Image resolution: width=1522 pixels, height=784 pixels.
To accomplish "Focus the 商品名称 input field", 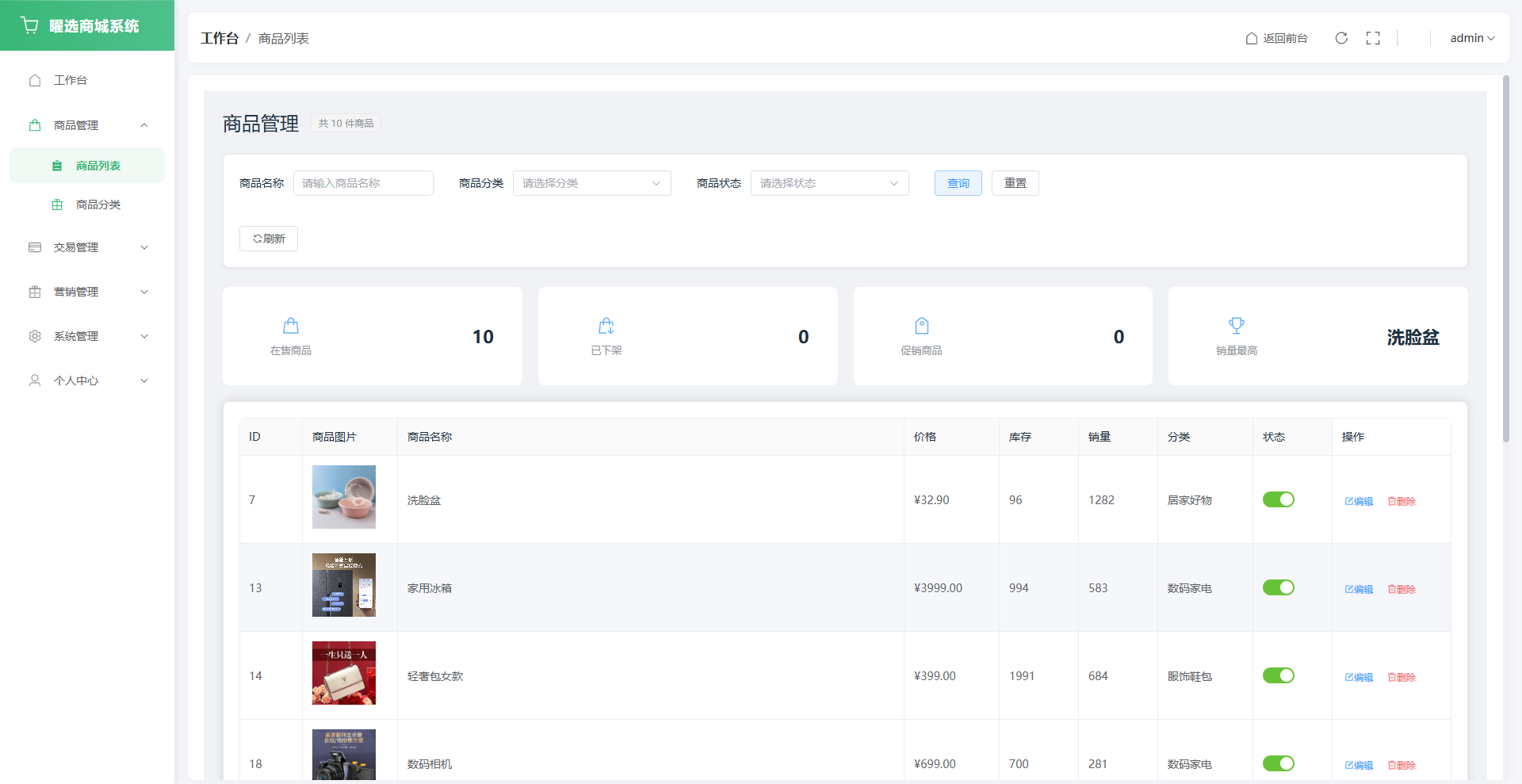I will [x=363, y=183].
